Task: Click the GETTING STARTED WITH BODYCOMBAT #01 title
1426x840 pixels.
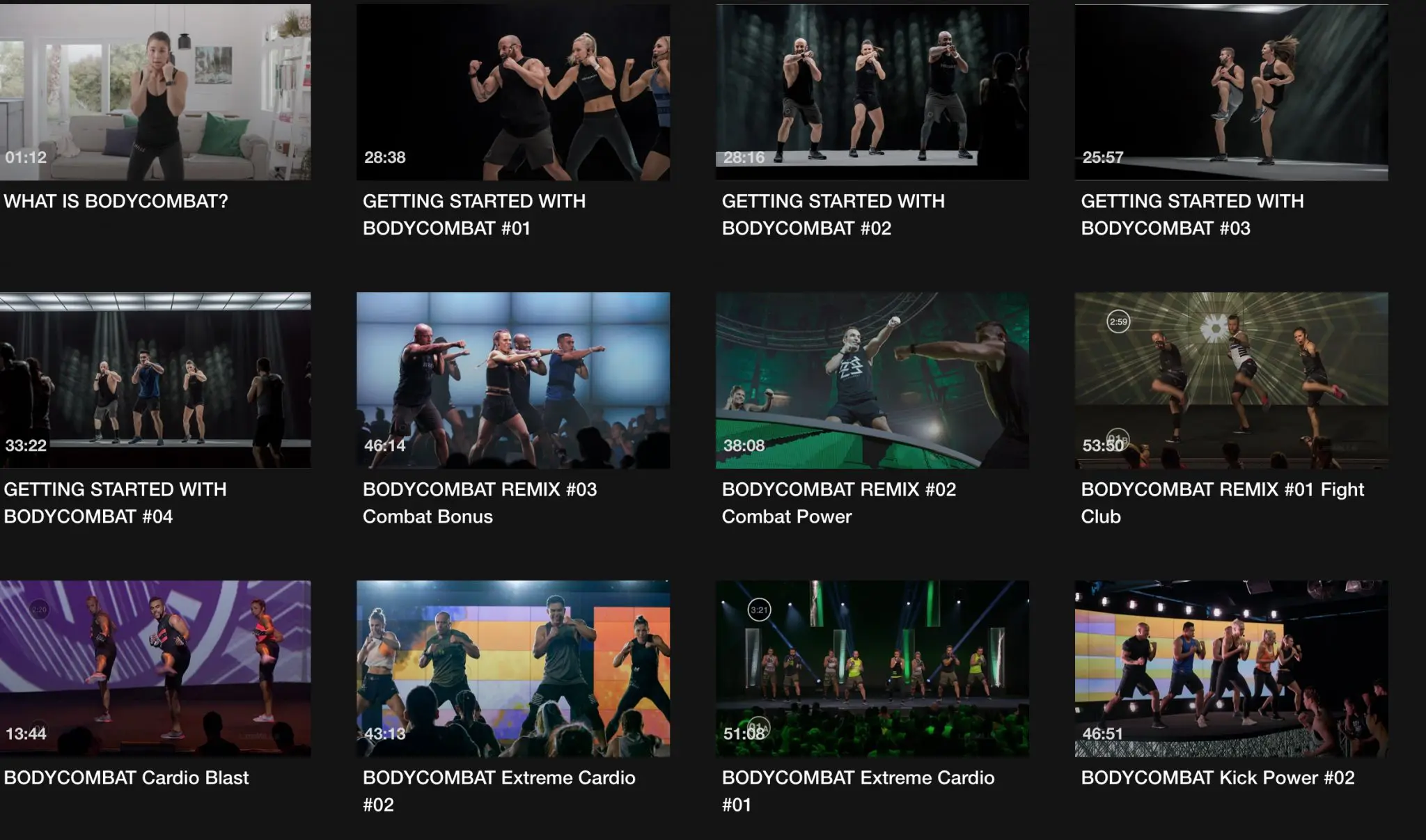Action: pyautogui.click(x=474, y=214)
